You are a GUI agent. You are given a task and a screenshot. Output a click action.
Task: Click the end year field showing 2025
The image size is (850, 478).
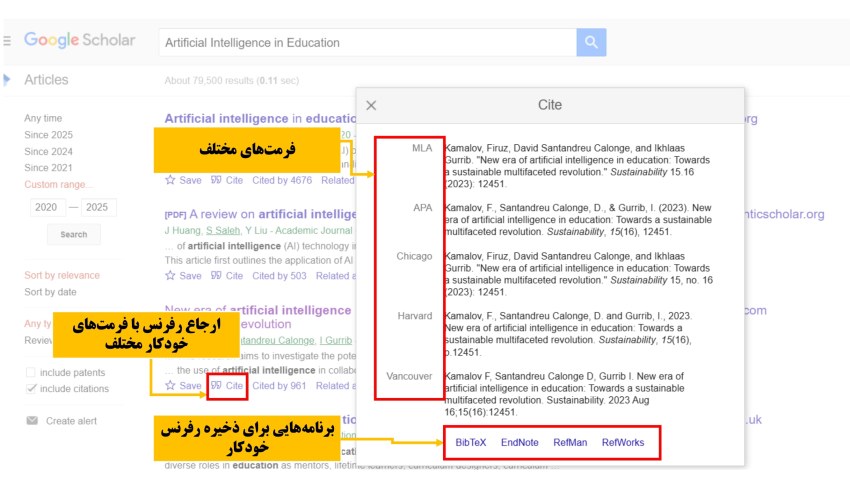(x=98, y=207)
